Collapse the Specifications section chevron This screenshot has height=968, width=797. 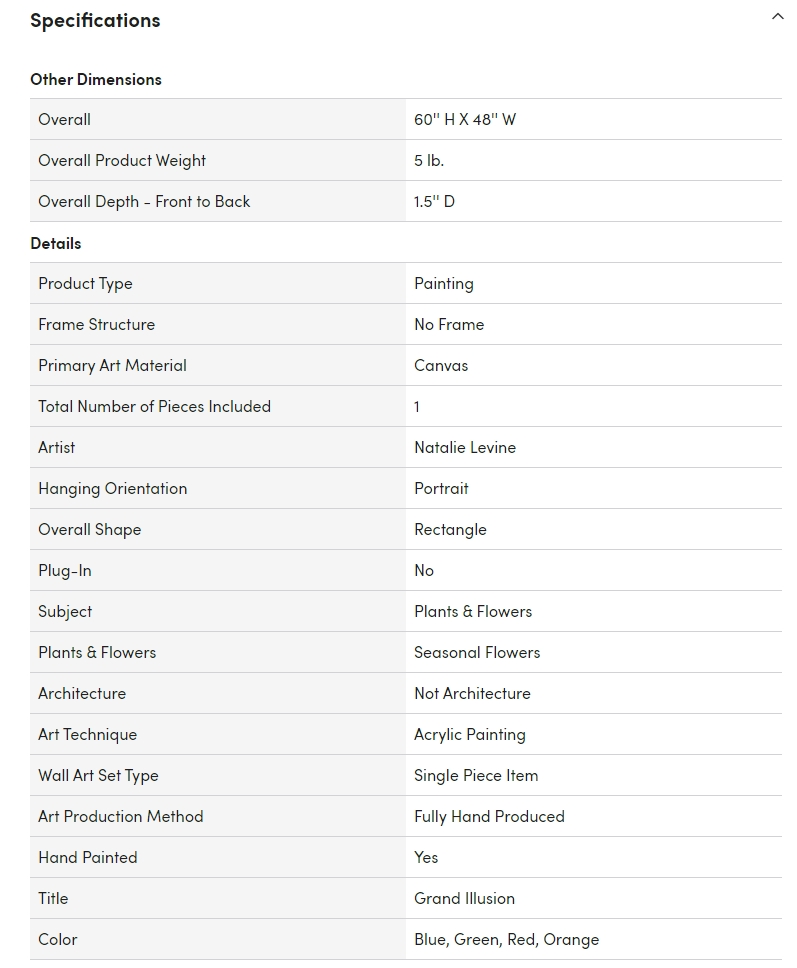[777, 17]
